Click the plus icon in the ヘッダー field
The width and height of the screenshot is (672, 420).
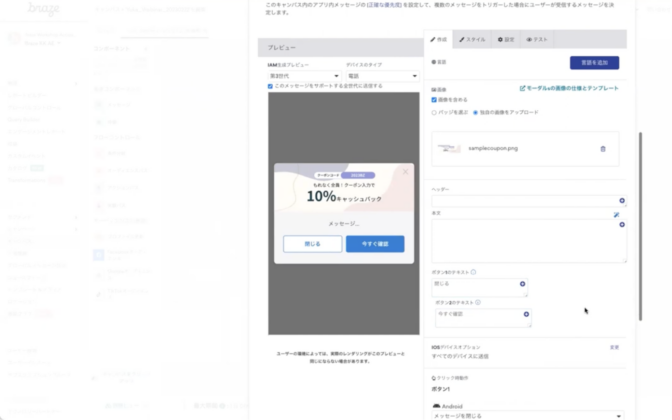(x=622, y=201)
